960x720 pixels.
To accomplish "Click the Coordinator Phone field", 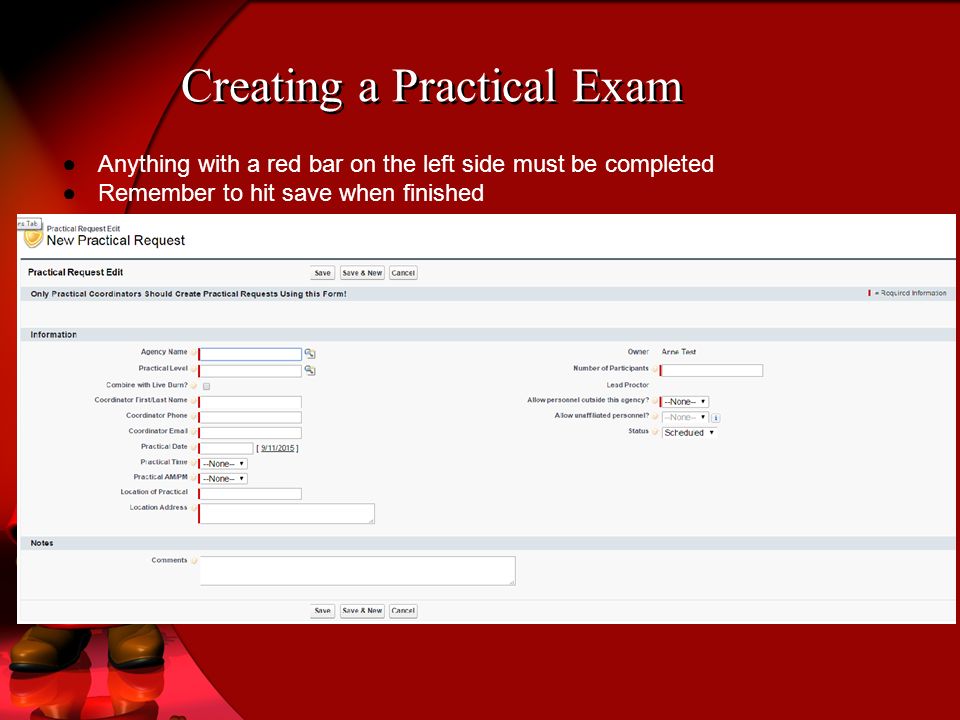I will [250, 418].
